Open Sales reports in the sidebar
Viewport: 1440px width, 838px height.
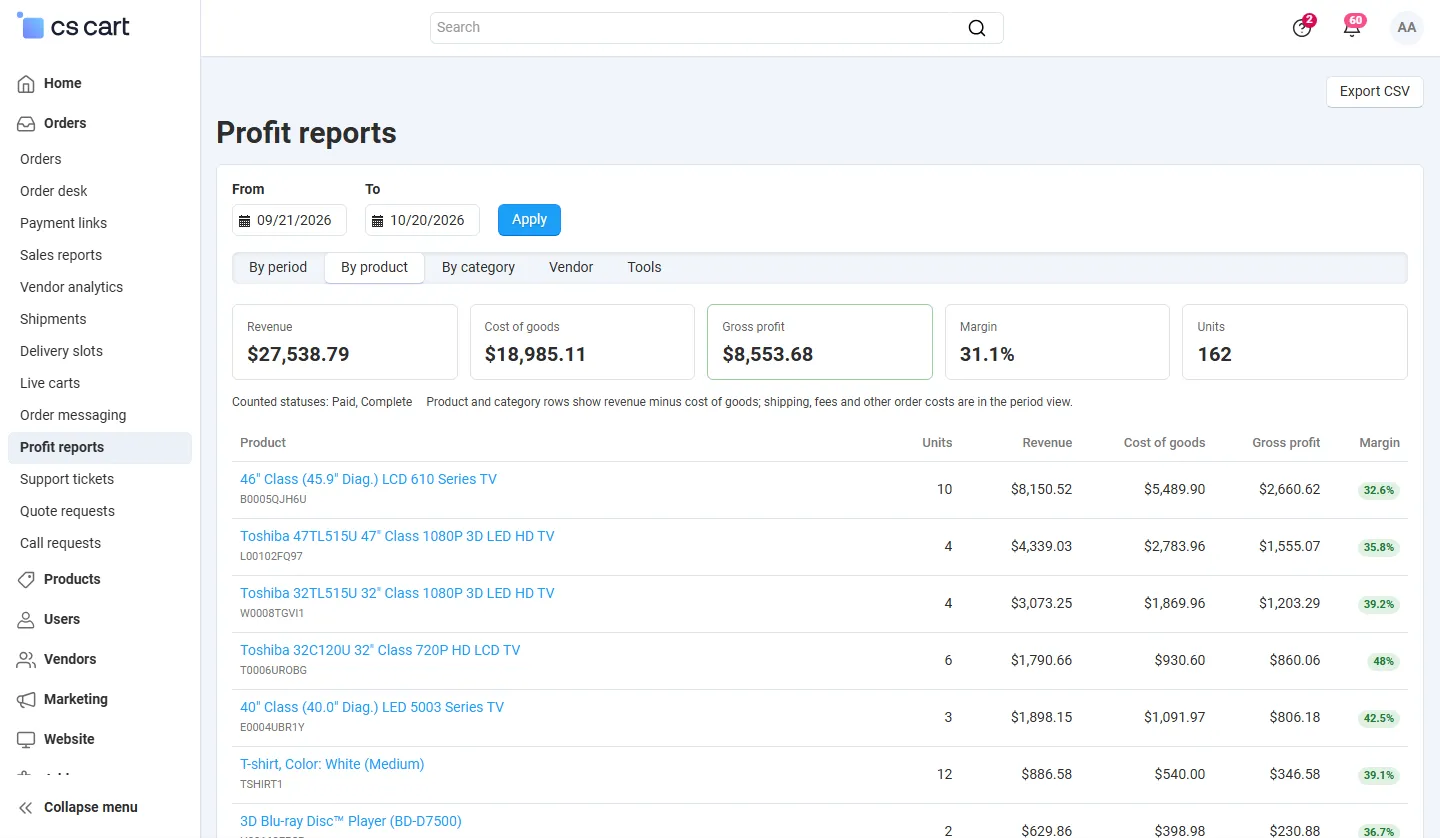pyautogui.click(x=61, y=255)
